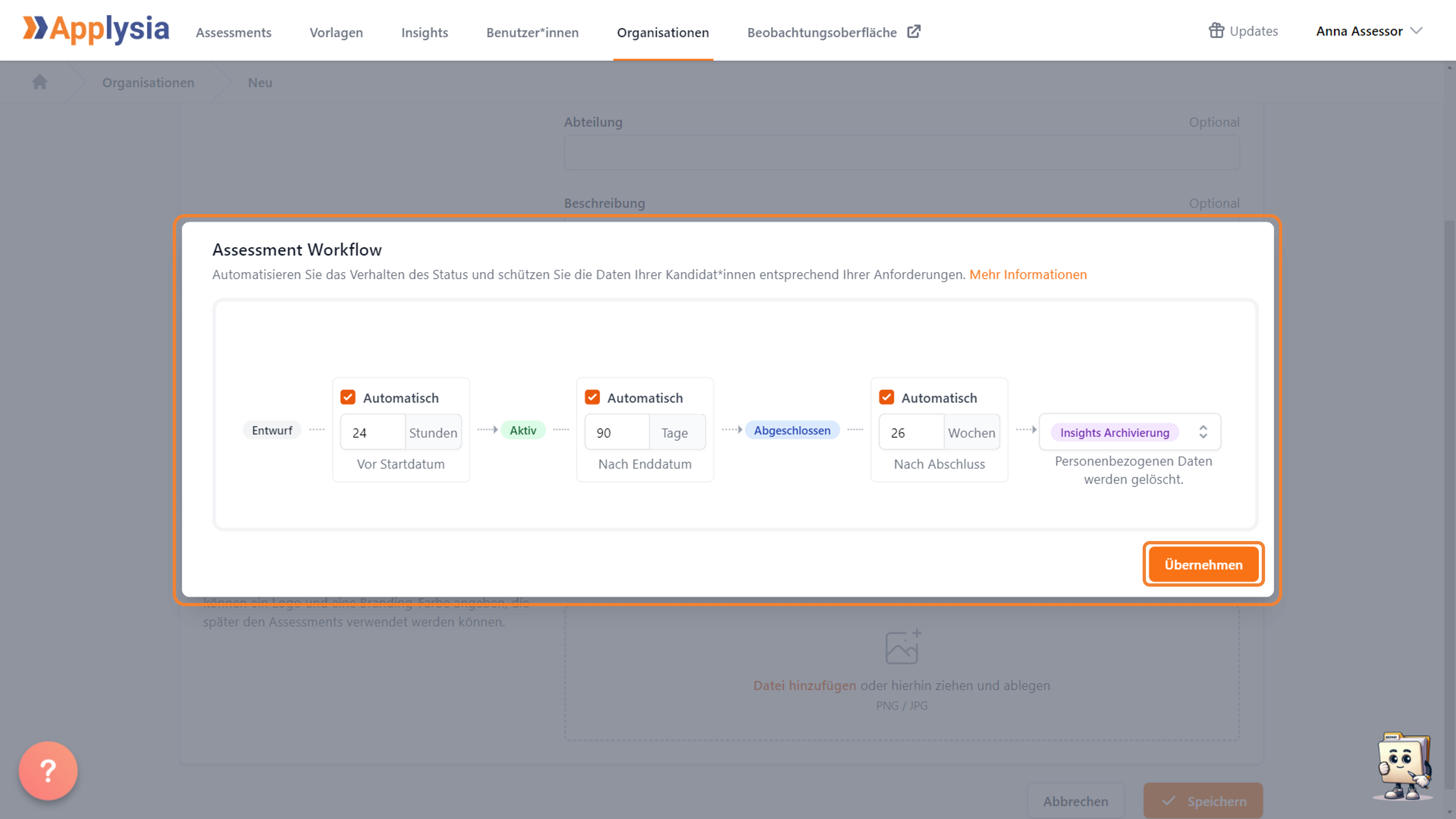Open the help question mark button

point(48,770)
